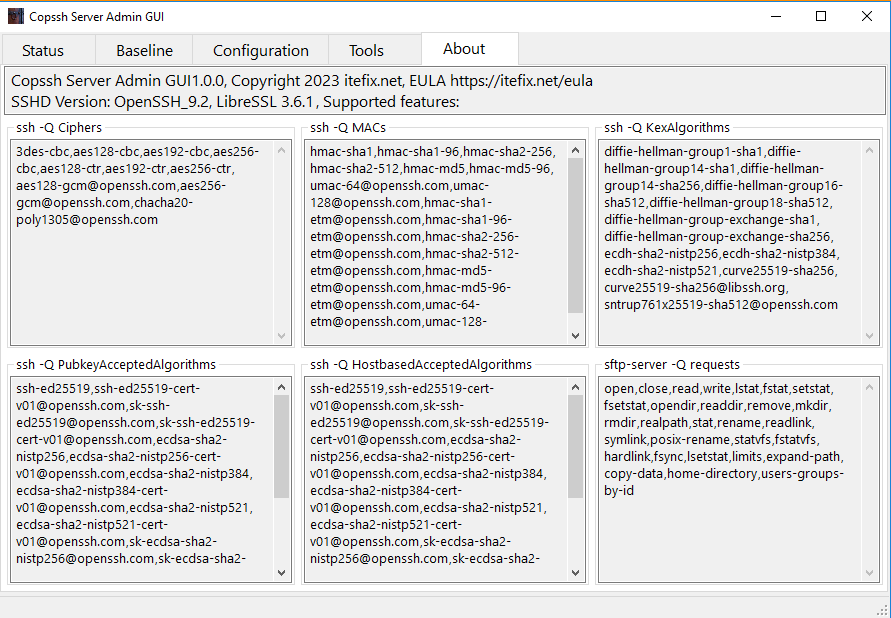The height and width of the screenshot is (618, 891).
Task: Click the HostbasedAcceptedAlgorithms scrollbar thumb
Action: point(576,446)
